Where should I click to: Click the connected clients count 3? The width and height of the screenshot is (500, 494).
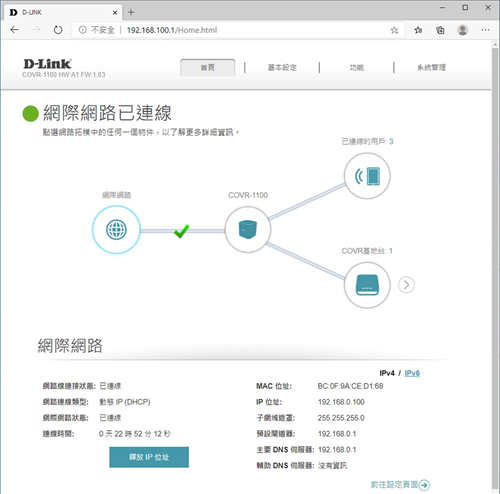pos(391,141)
